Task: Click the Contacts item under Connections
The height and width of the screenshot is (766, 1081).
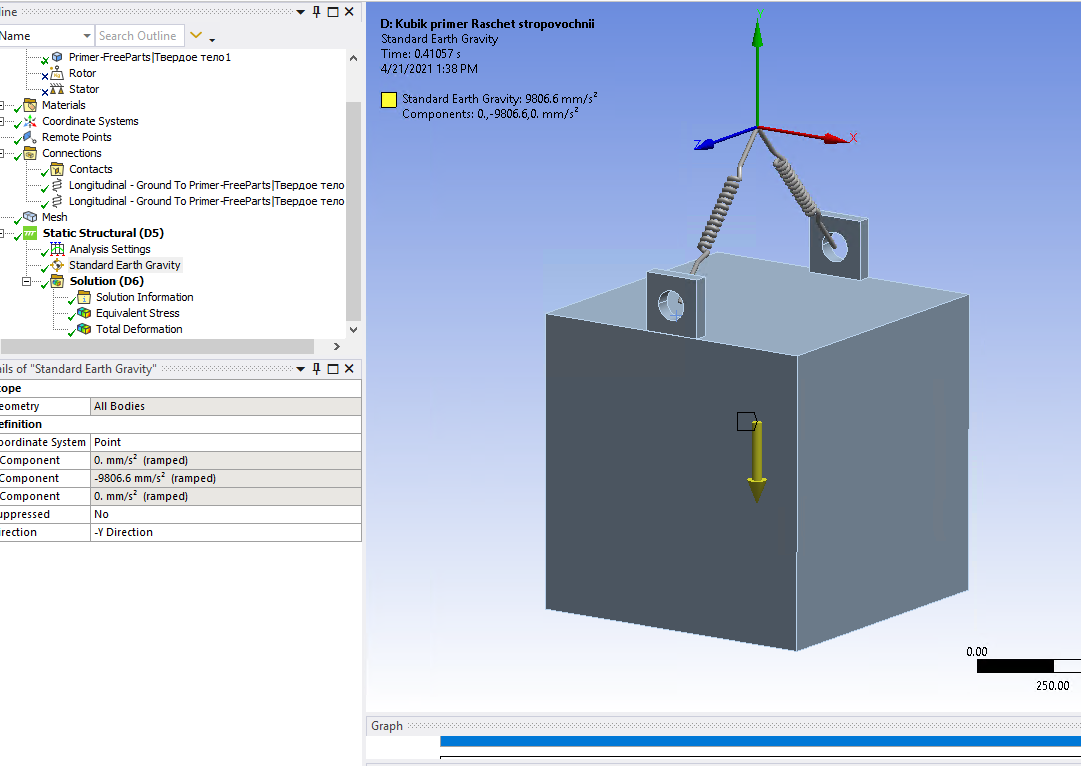Action: (x=90, y=169)
